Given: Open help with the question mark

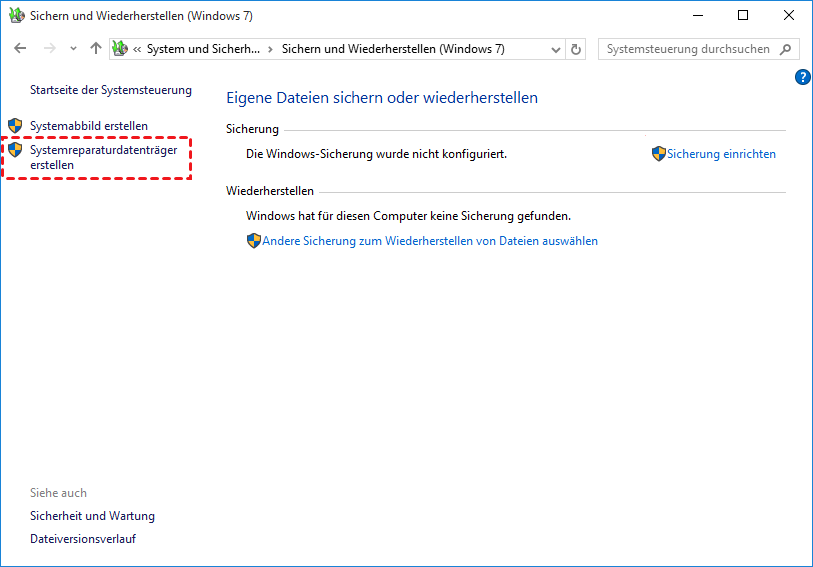Looking at the screenshot, I should point(802,77).
